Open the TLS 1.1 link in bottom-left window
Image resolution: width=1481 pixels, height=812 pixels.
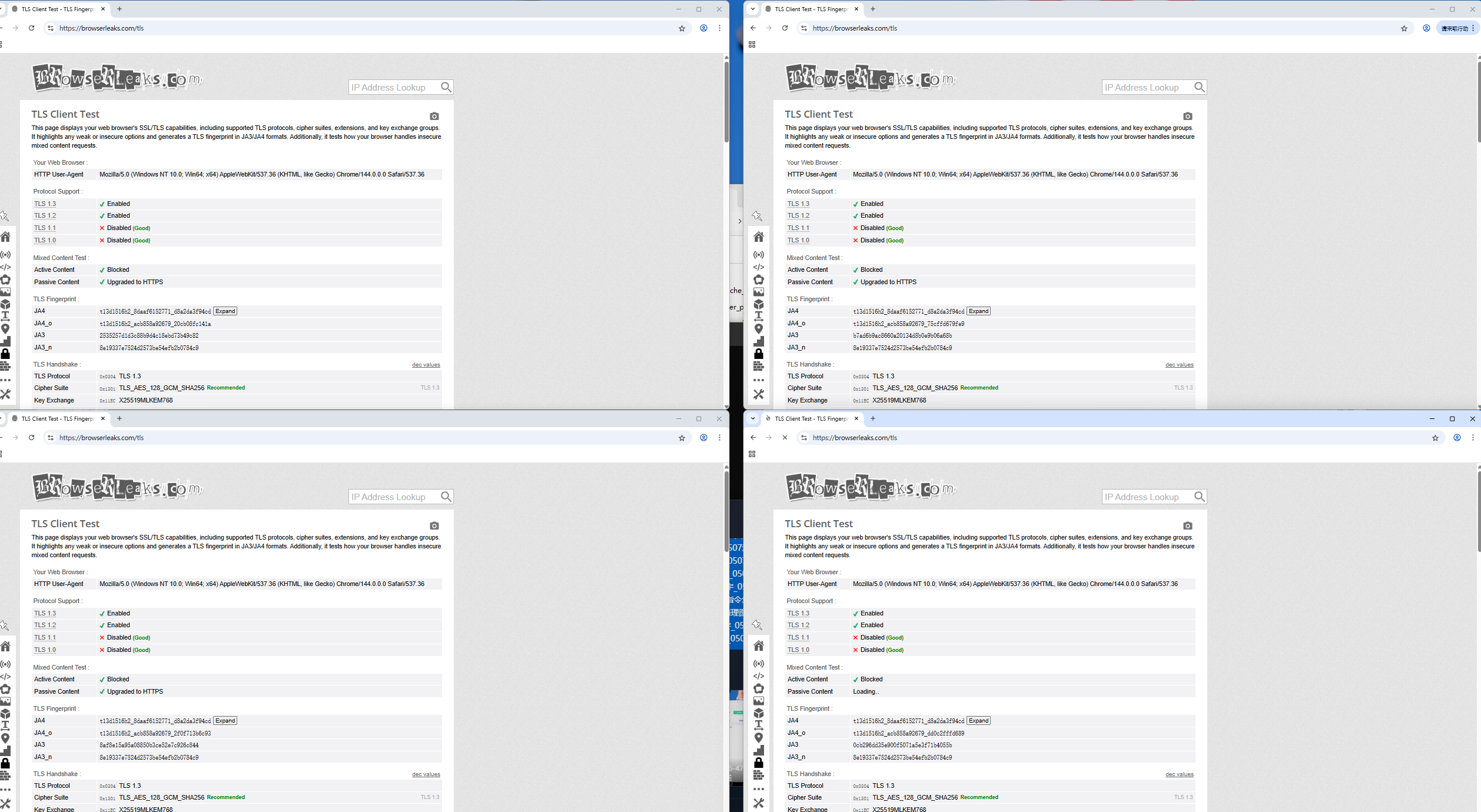(x=45, y=638)
